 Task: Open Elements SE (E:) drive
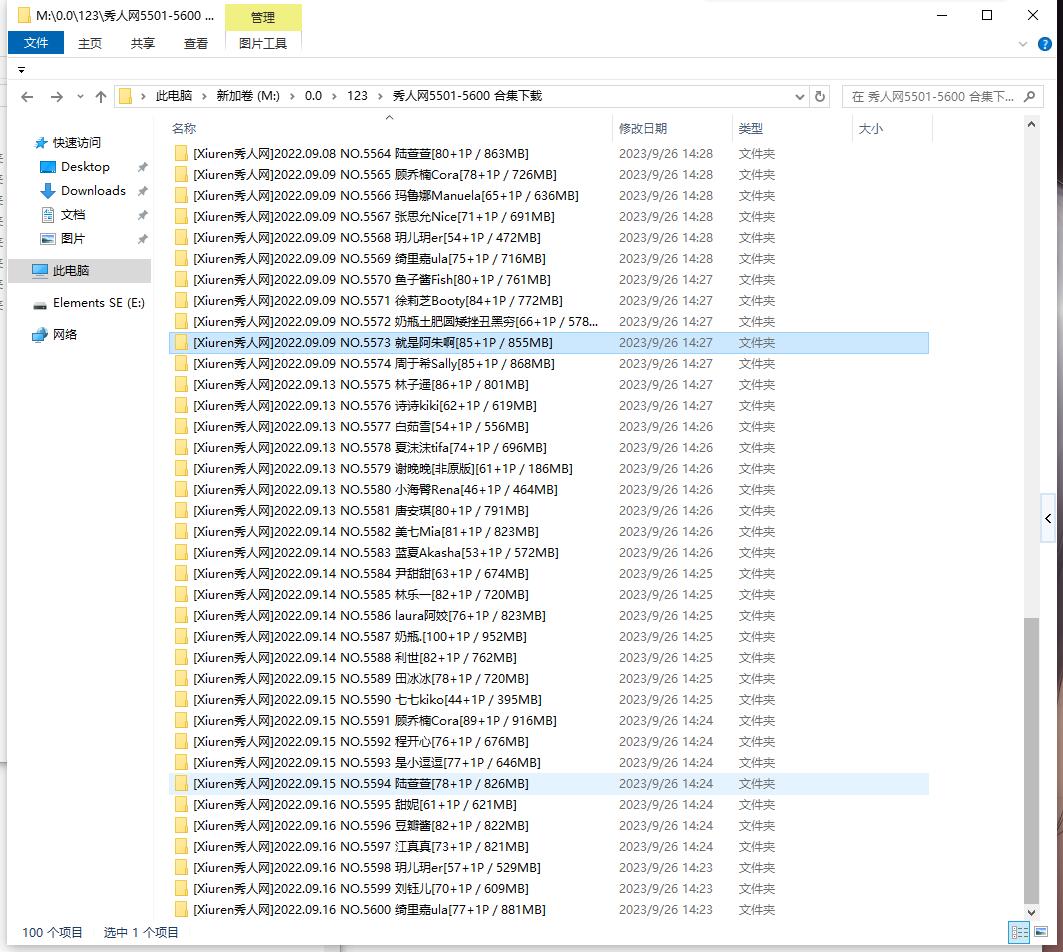tap(98, 302)
